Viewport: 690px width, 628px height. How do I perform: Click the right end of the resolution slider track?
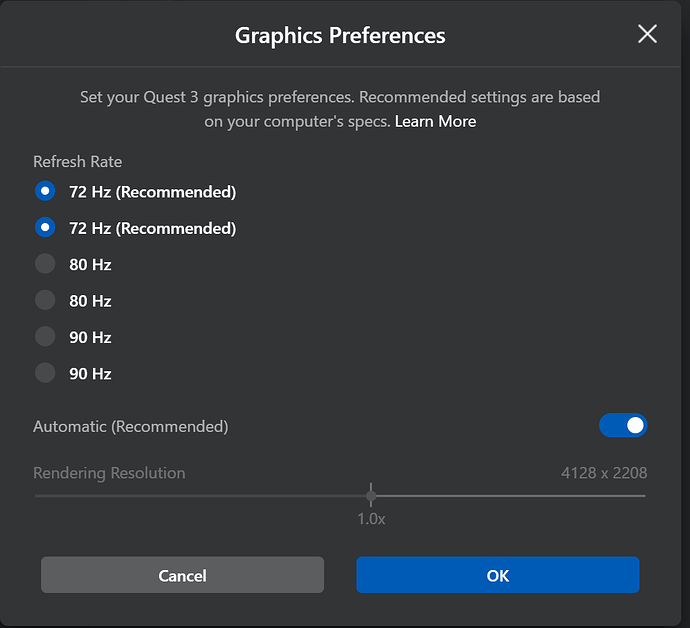click(643, 495)
